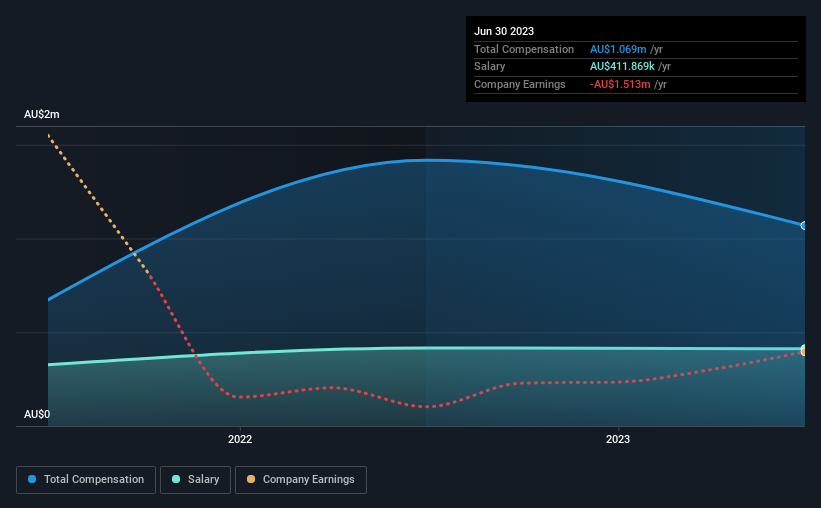Click the teal Salary legend dot
This screenshot has width=821, height=508.
click(176, 479)
